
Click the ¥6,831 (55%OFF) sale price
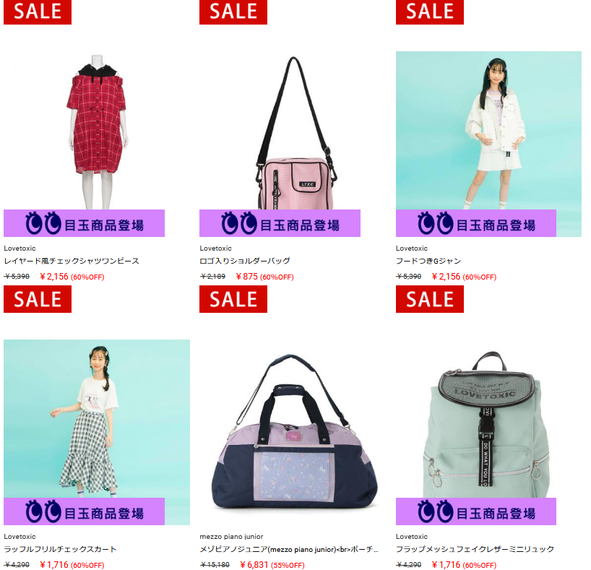272,565
